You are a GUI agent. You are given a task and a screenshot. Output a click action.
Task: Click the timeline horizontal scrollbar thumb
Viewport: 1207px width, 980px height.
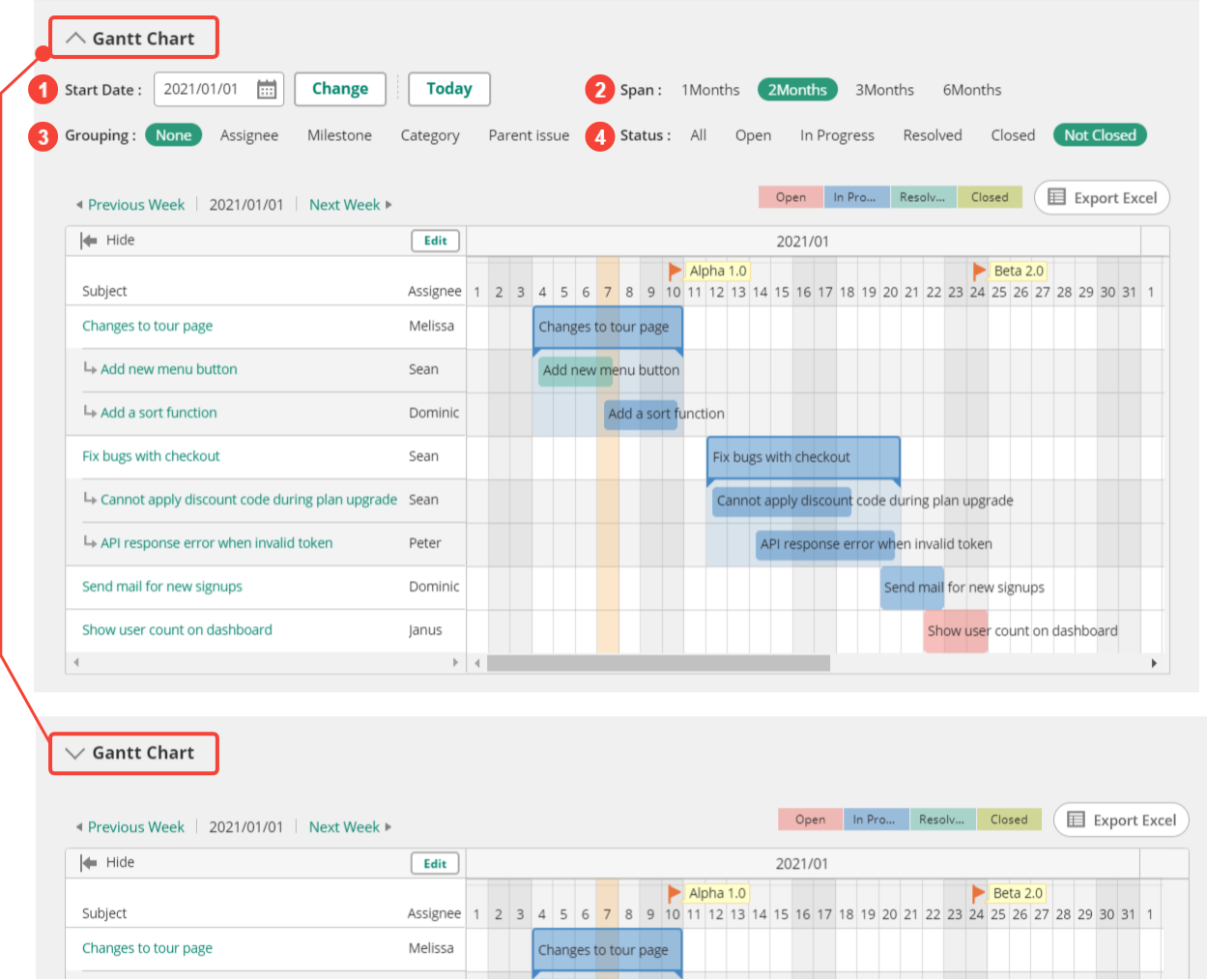click(x=658, y=663)
